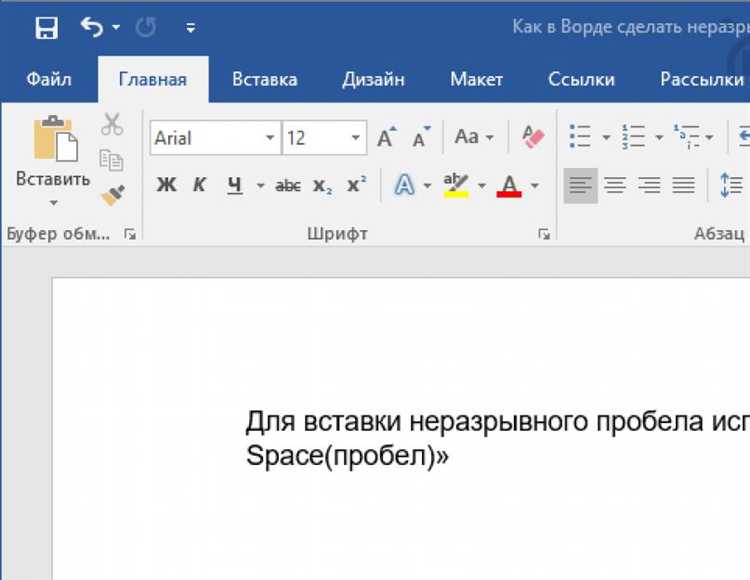Click the Cut scissors icon
Screen dimensions: 750x580
[x=111, y=124]
